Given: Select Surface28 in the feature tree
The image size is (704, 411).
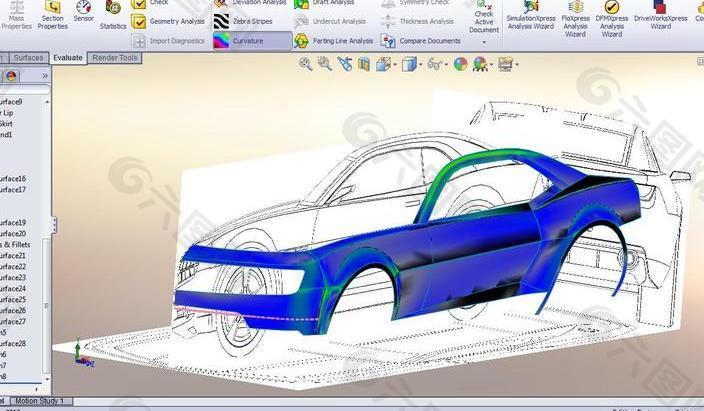Looking at the screenshot, I should click(13, 344).
